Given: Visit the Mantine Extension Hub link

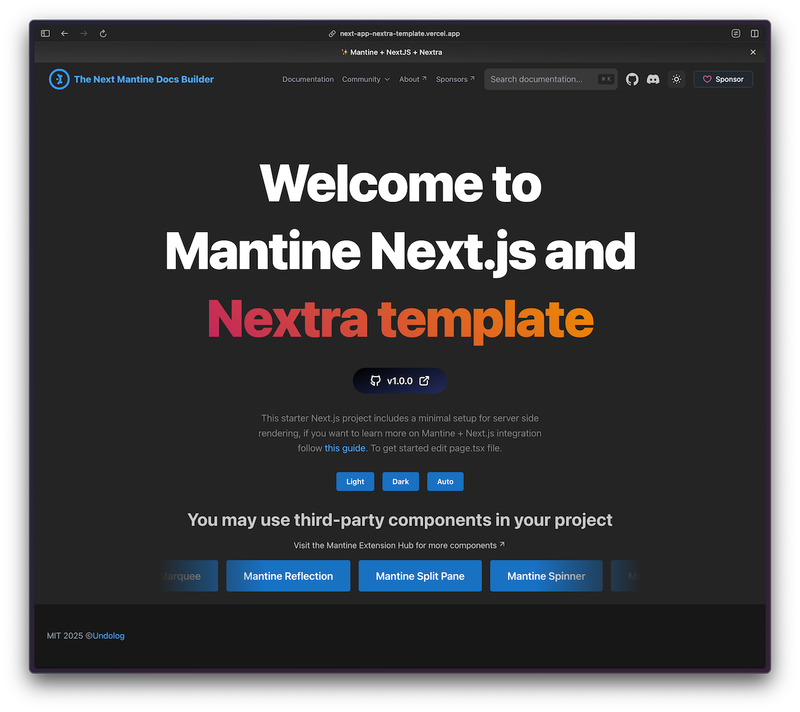Looking at the screenshot, I should click(399, 545).
